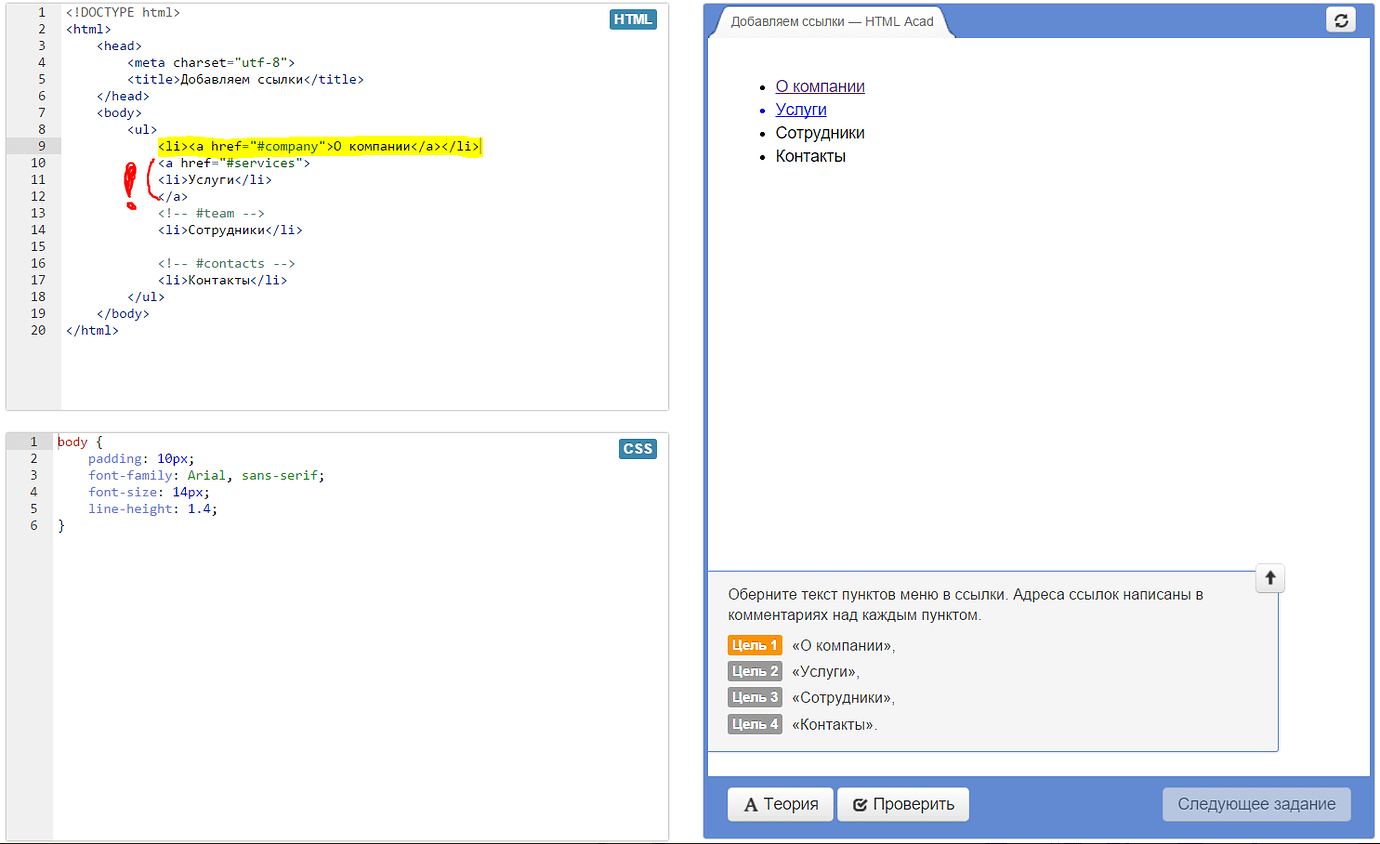Image resolution: width=1380 pixels, height=844 pixels.
Task: Click into the font-size line in CSS editor
Action: point(149,492)
